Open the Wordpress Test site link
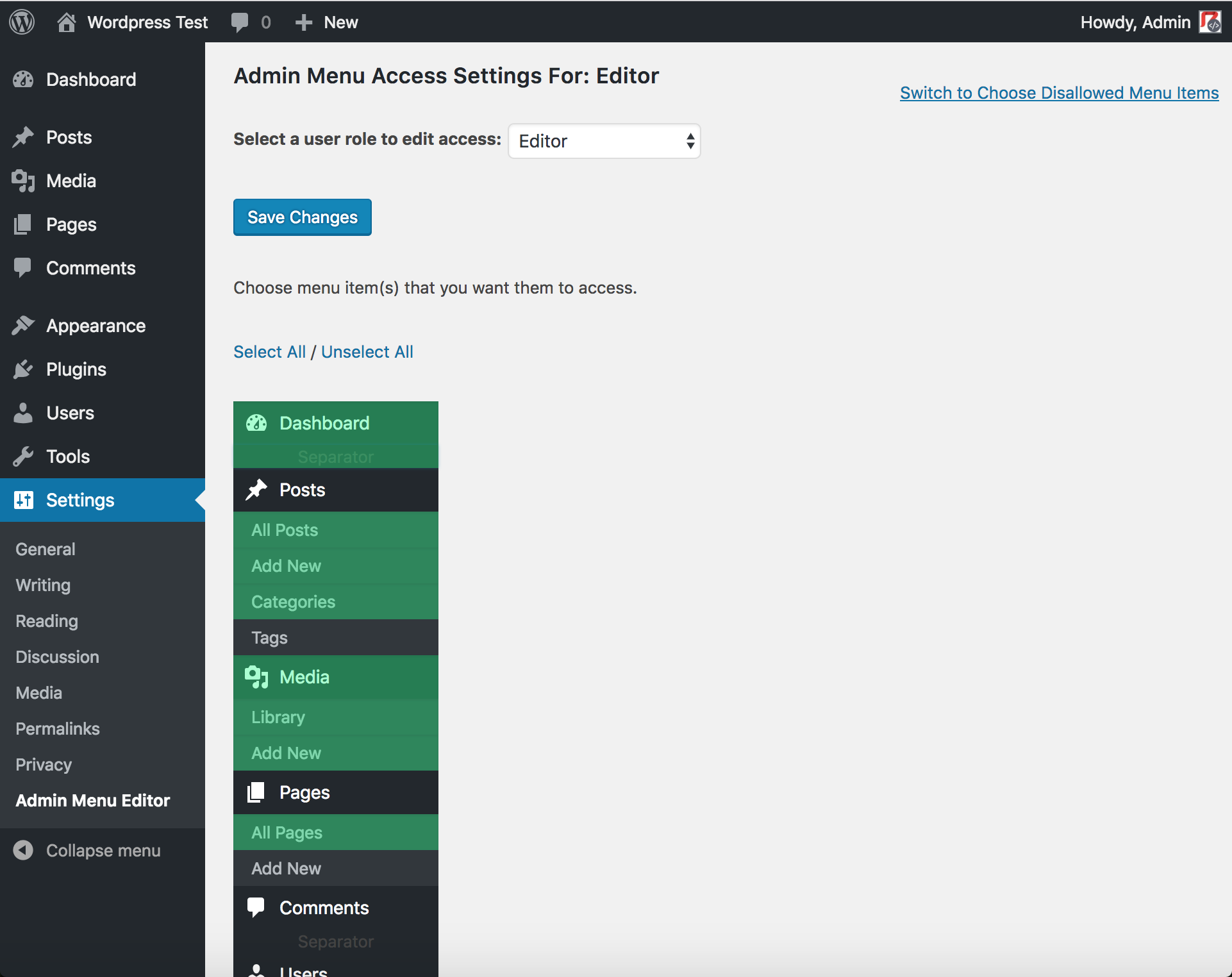Image resolution: width=1232 pixels, height=977 pixels. [x=147, y=22]
